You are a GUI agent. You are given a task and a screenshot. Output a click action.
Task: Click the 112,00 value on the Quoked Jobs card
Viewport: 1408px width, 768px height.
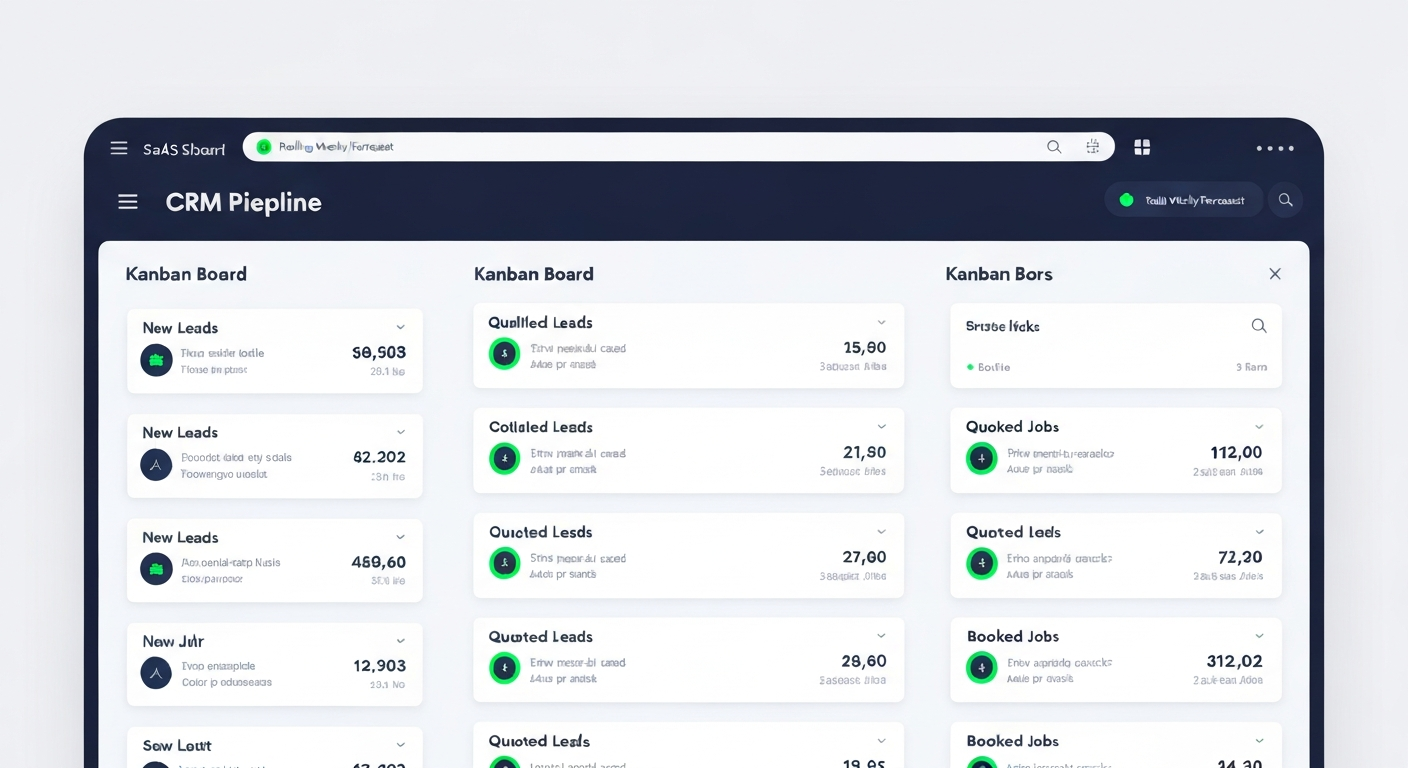pyautogui.click(x=1236, y=453)
